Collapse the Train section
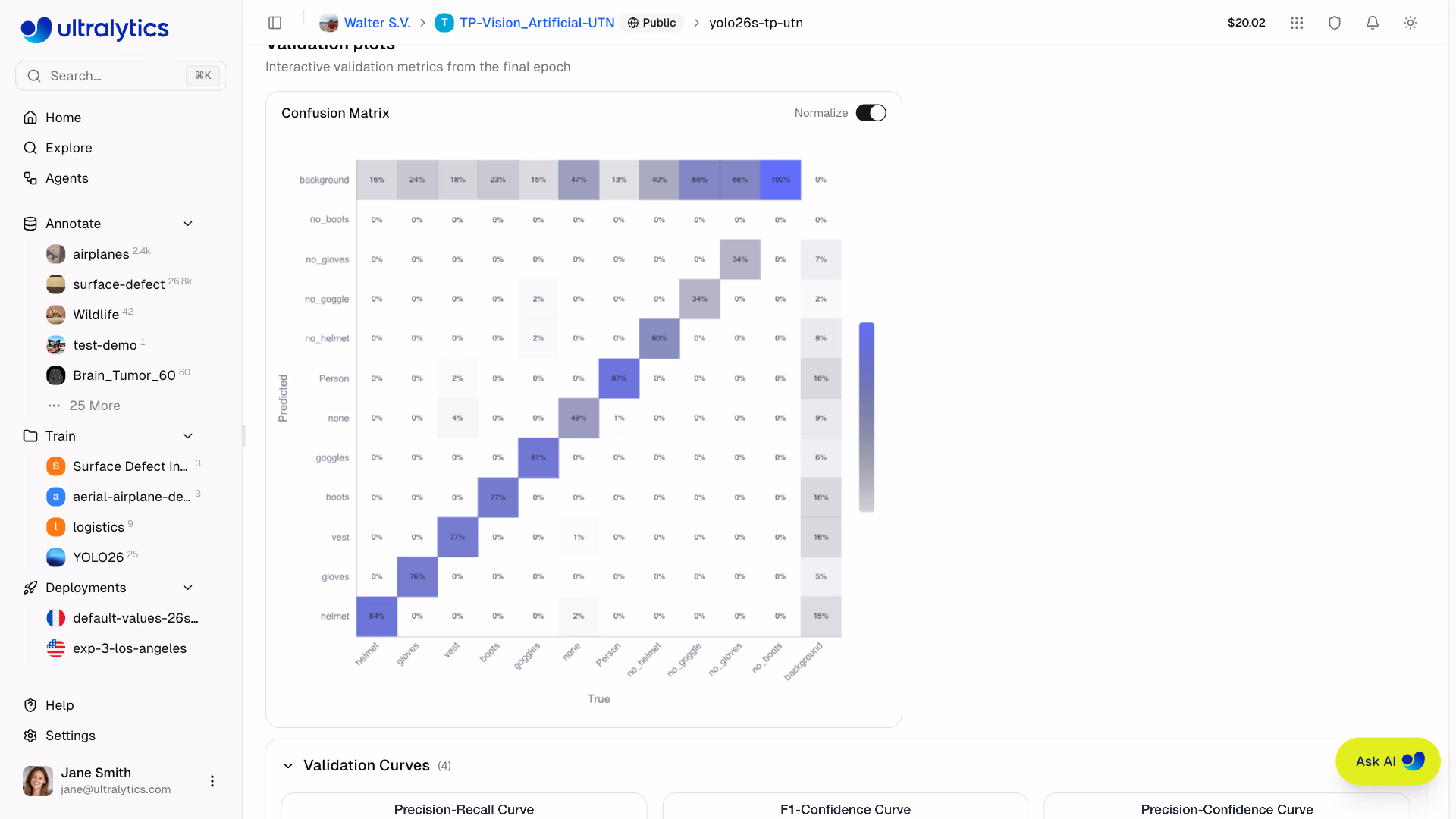1456x819 pixels. (188, 436)
